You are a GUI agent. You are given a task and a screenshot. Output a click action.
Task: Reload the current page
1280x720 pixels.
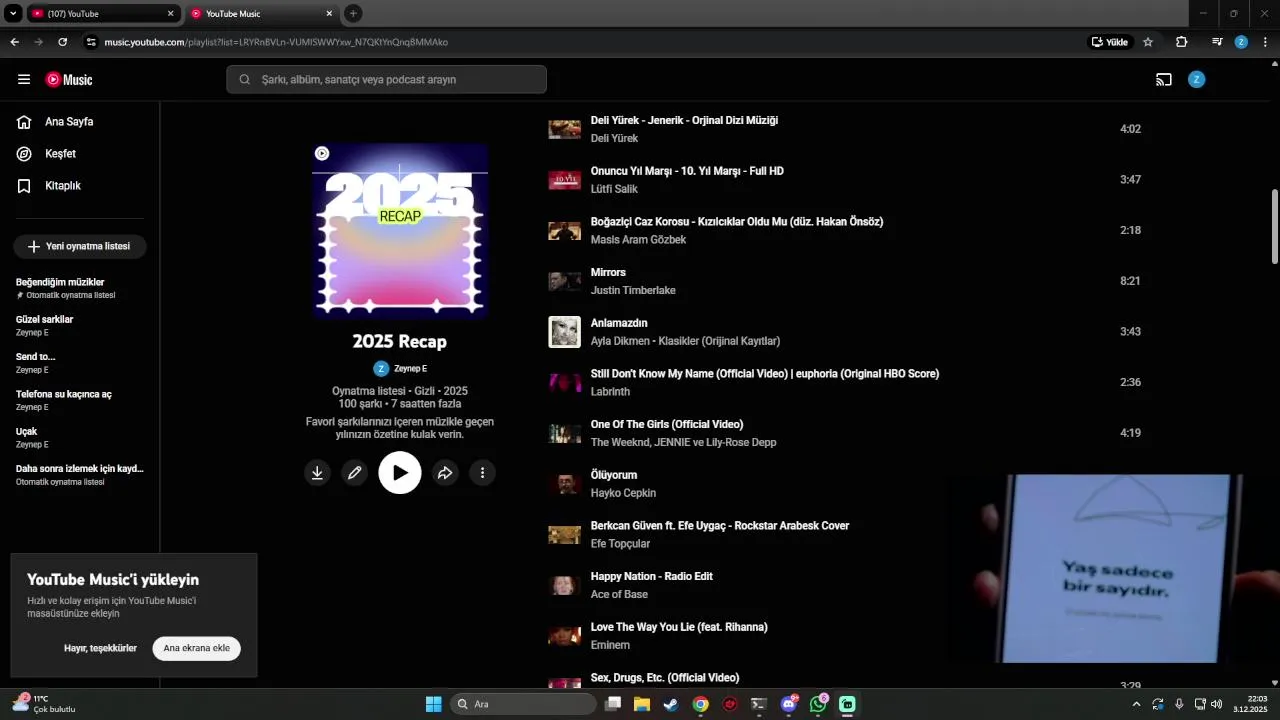62,42
